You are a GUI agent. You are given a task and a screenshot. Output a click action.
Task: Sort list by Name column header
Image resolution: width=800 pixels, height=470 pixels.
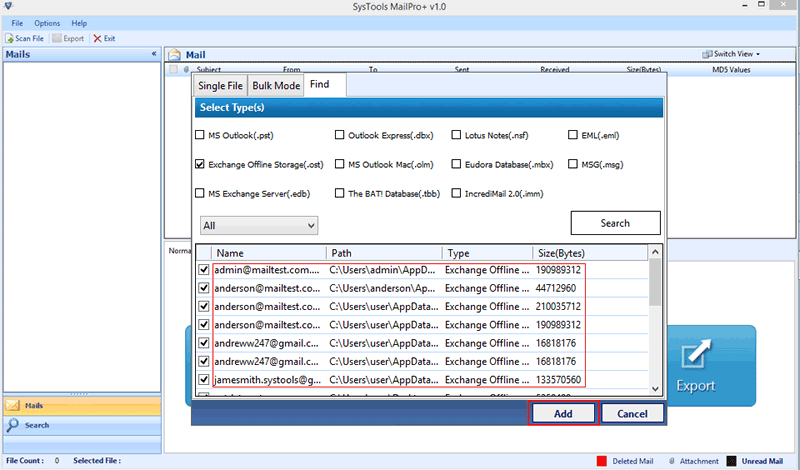pos(269,253)
